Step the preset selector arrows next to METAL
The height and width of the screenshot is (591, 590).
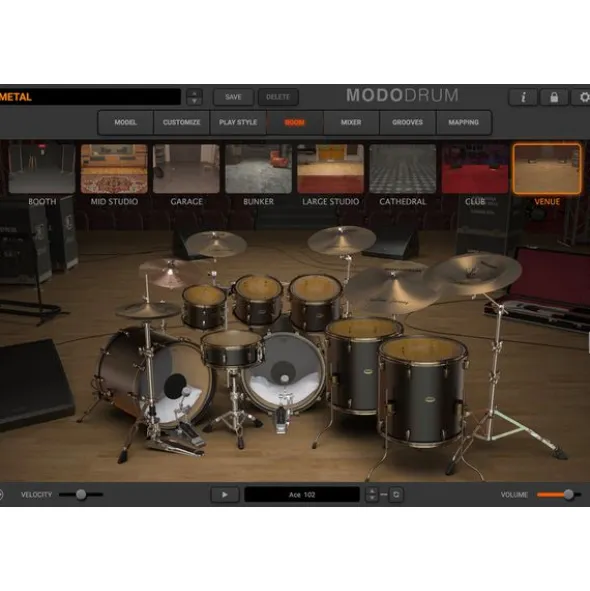tap(194, 97)
